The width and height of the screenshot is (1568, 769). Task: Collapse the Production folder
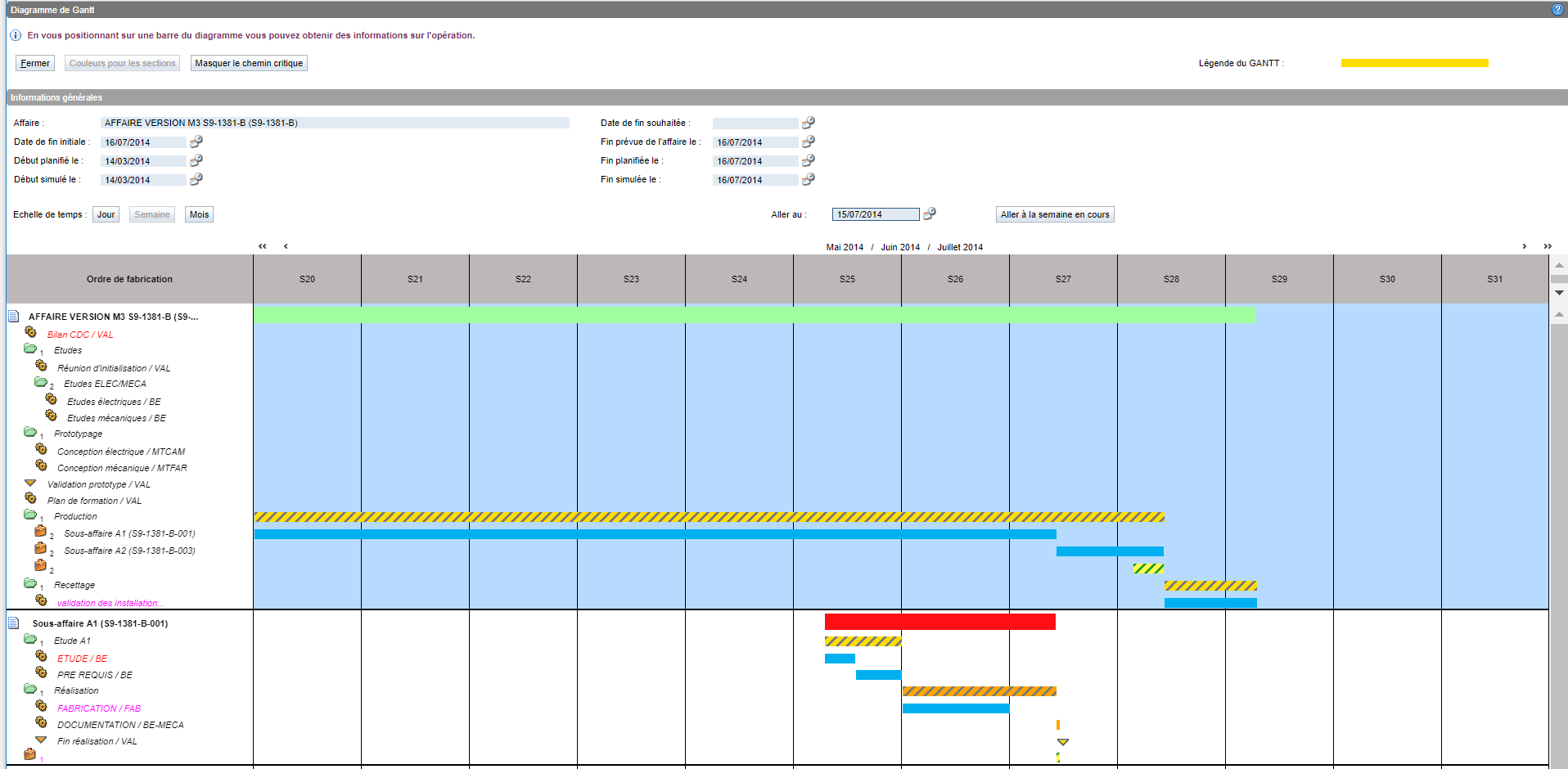(x=30, y=515)
